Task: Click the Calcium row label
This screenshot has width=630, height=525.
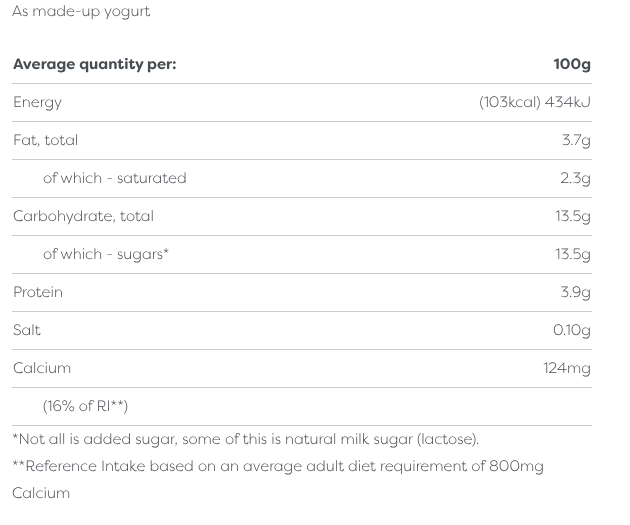Action: [x=42, y=368]
